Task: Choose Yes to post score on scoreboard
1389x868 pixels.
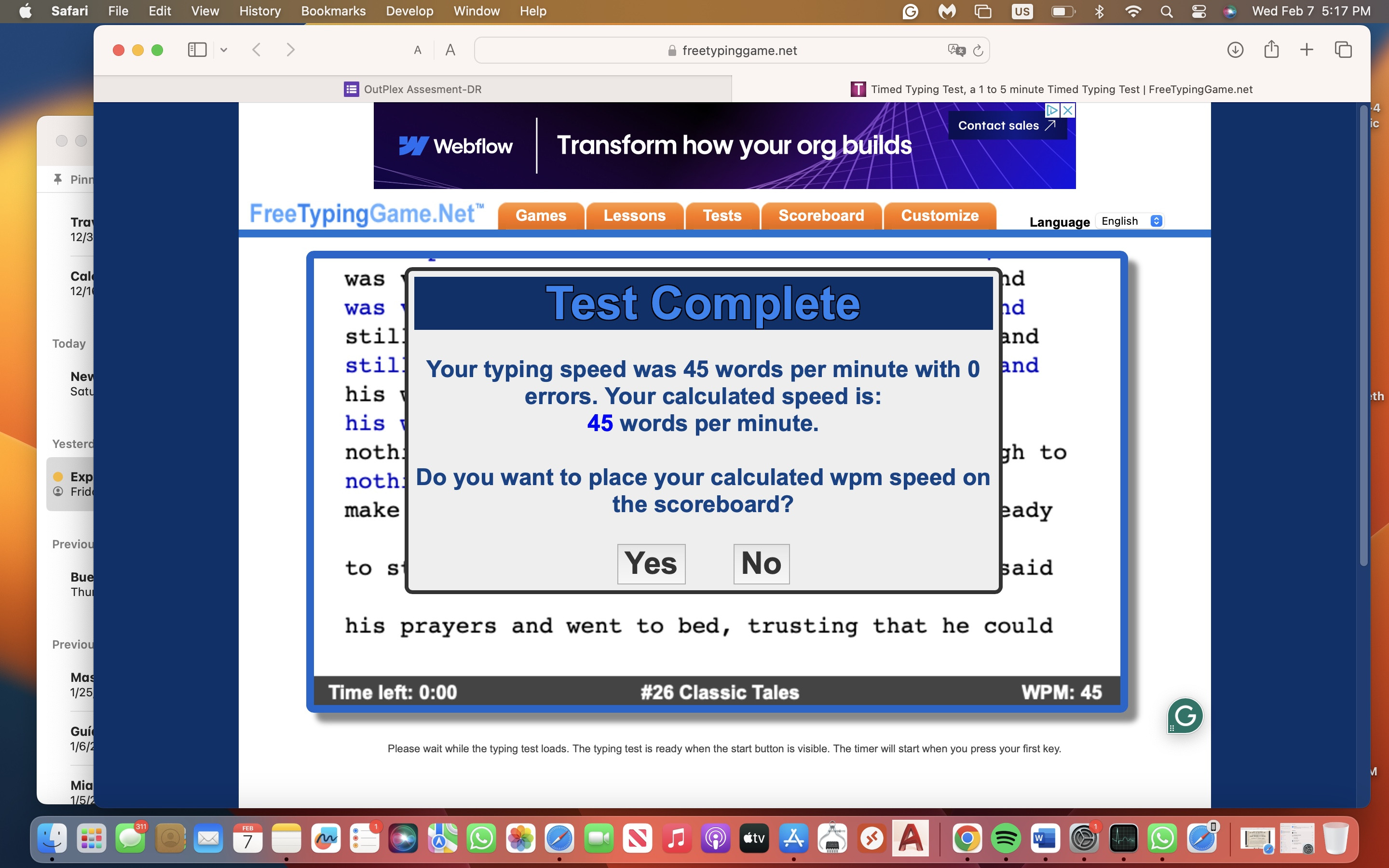Action: click(651, 564)
